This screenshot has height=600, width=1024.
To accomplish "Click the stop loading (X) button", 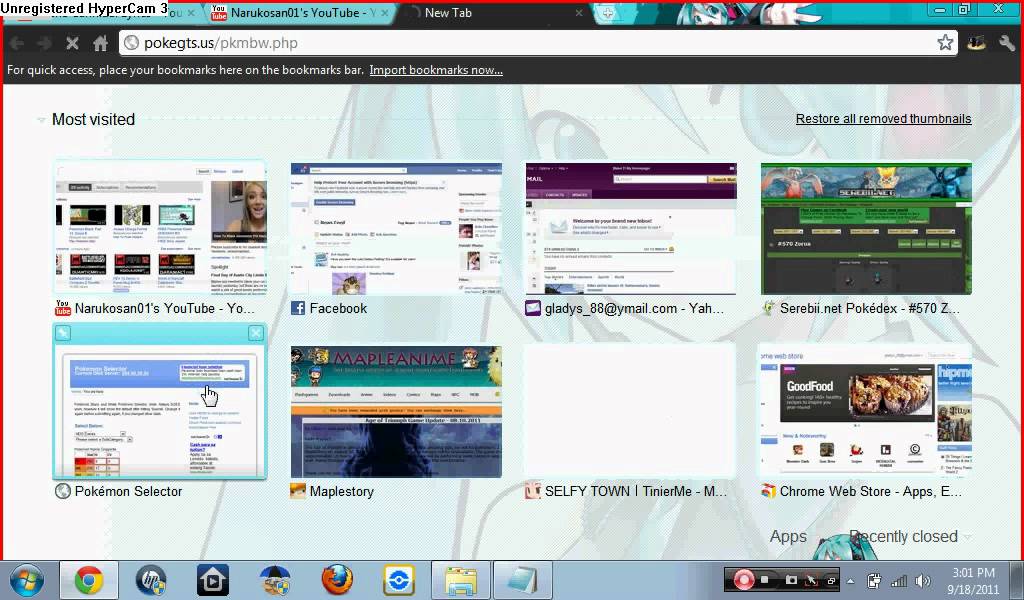I will coord(72,43).
